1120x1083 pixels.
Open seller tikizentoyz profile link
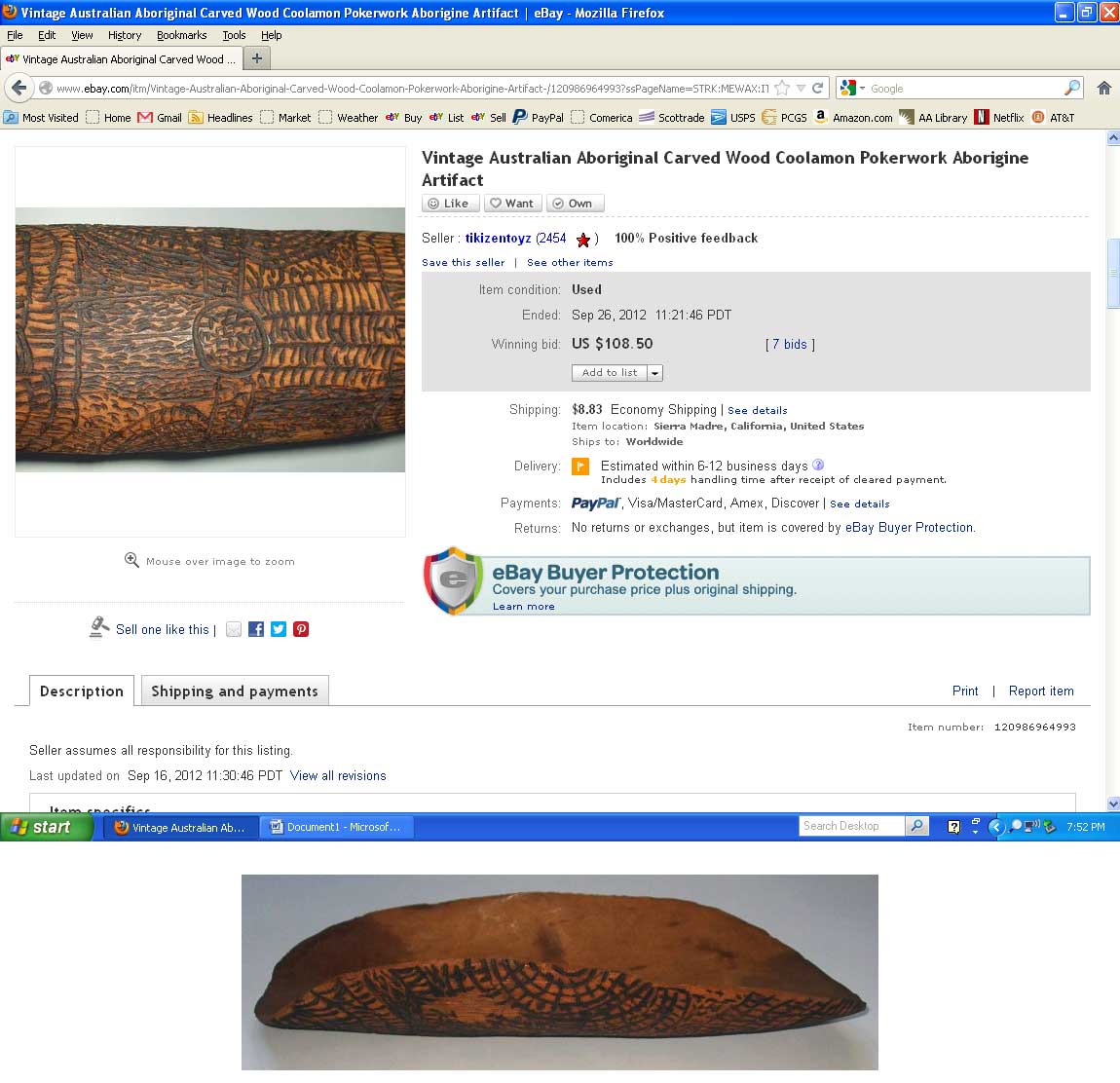click(x=498, y=238)
